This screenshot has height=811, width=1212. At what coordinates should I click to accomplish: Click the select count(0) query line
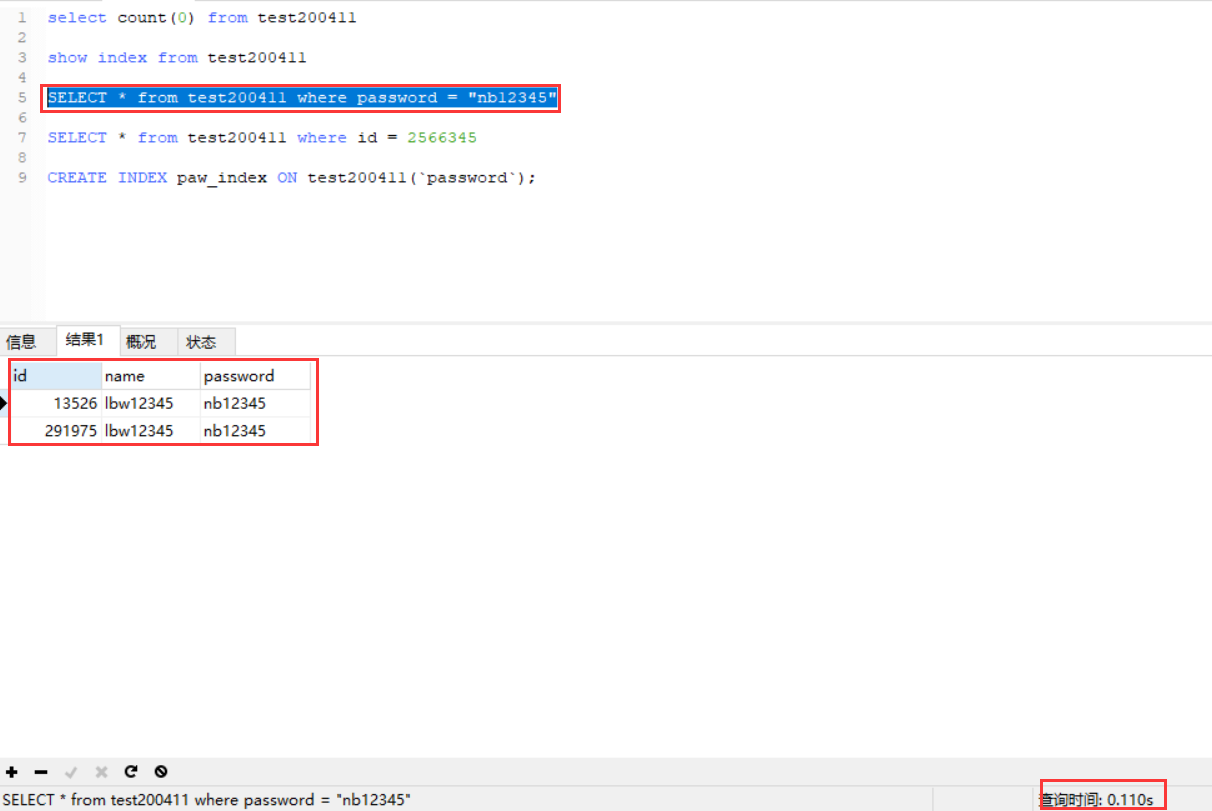(202, 18)
